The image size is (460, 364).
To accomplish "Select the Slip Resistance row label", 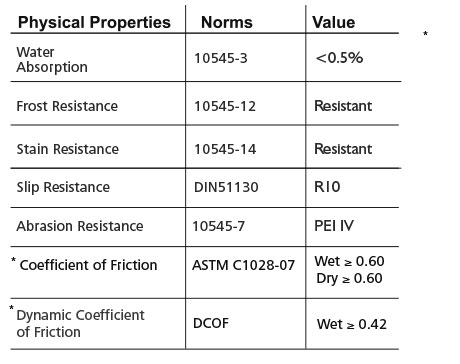I will 63,187.
